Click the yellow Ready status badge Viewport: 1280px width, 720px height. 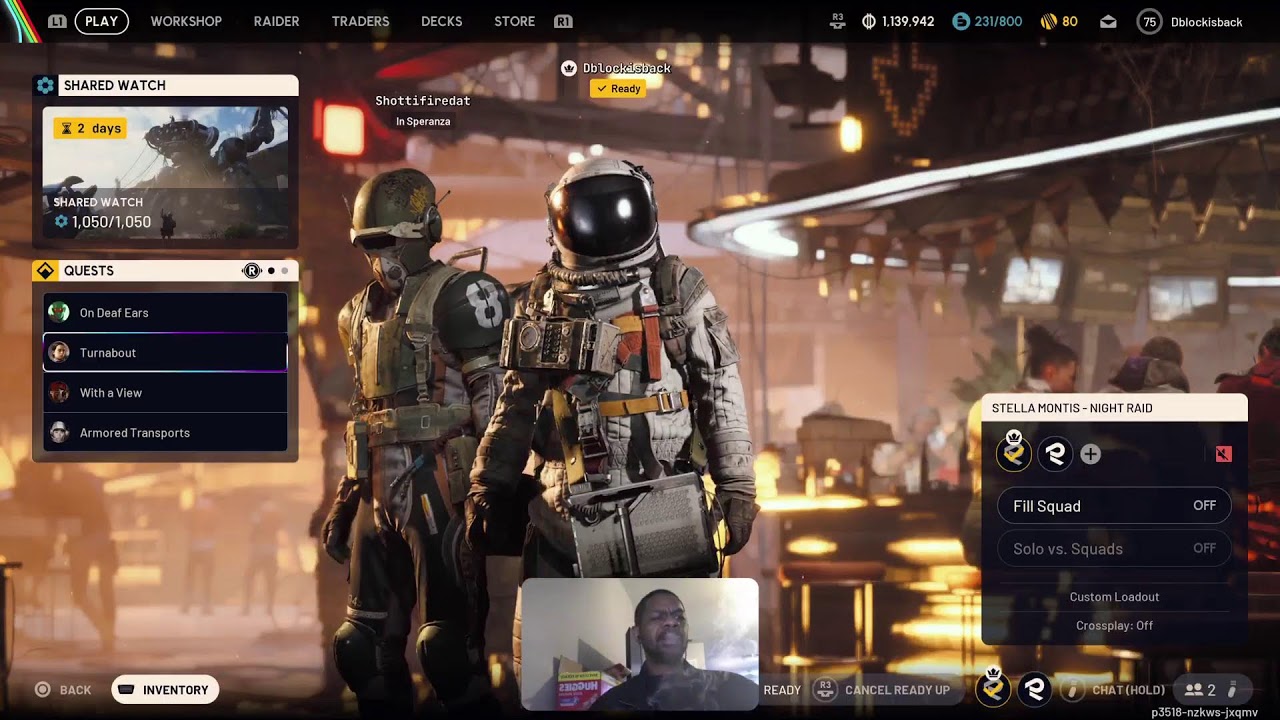[x=618, y=89]
